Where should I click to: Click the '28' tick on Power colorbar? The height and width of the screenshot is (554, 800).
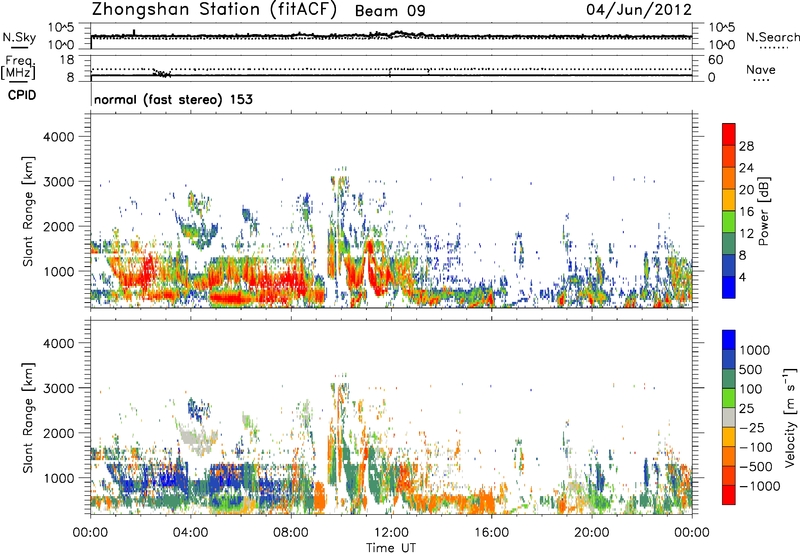tap(746, 146)
